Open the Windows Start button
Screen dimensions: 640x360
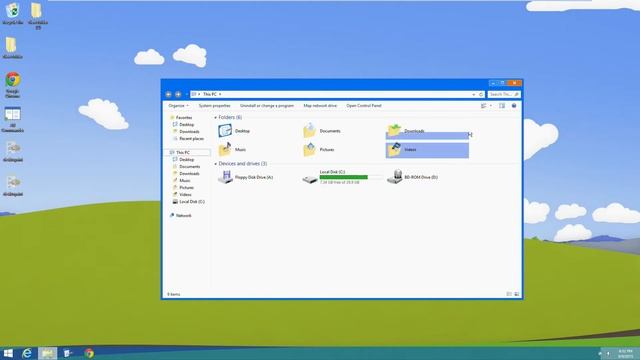tap(8, 353)
